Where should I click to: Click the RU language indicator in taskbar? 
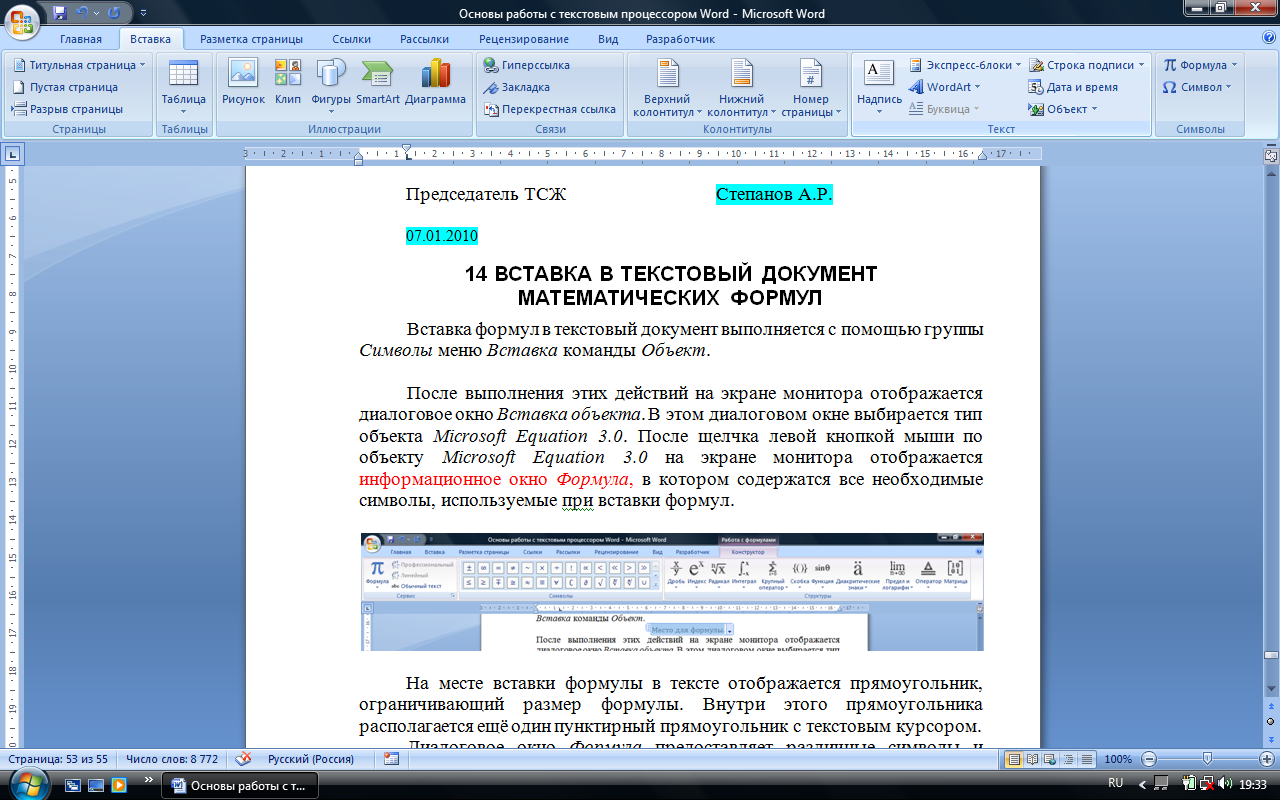coord(1116,783)
